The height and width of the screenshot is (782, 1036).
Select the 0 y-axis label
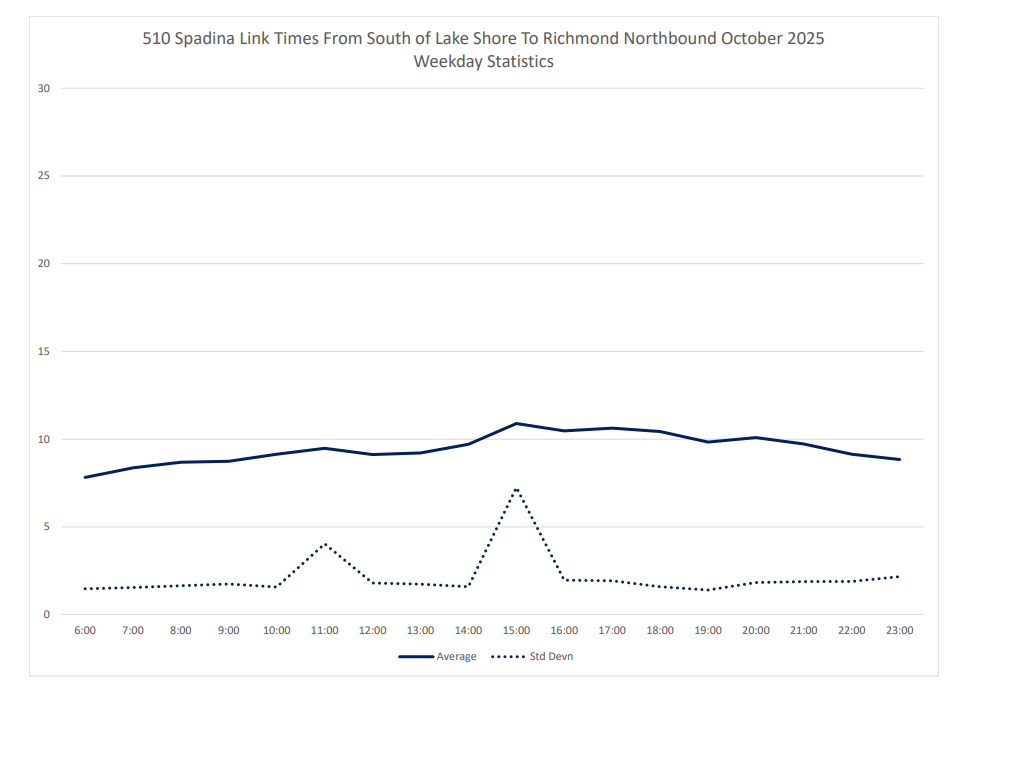coord(46,614)
